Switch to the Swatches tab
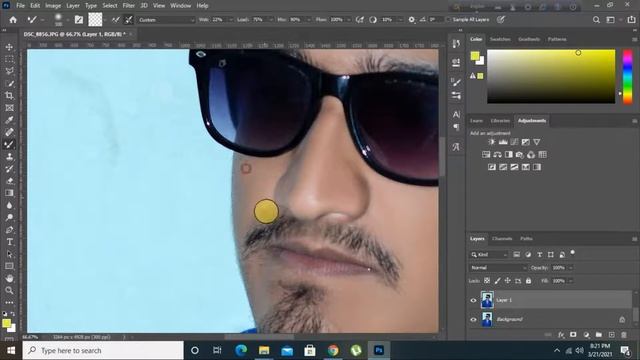 pyautogui.click(x=500, y=39)
